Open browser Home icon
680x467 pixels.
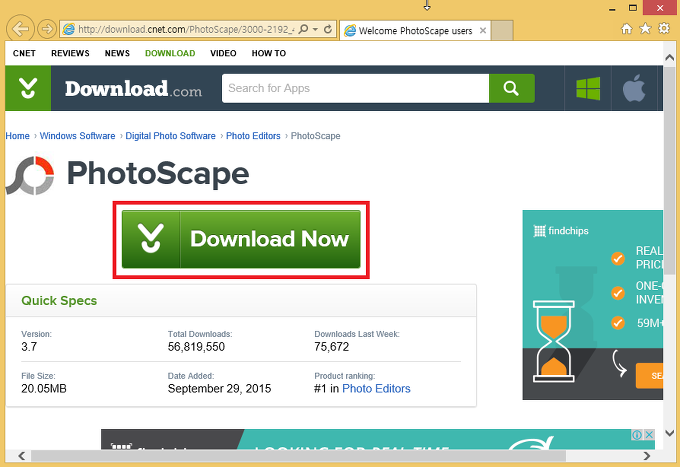tap(627, 29)
